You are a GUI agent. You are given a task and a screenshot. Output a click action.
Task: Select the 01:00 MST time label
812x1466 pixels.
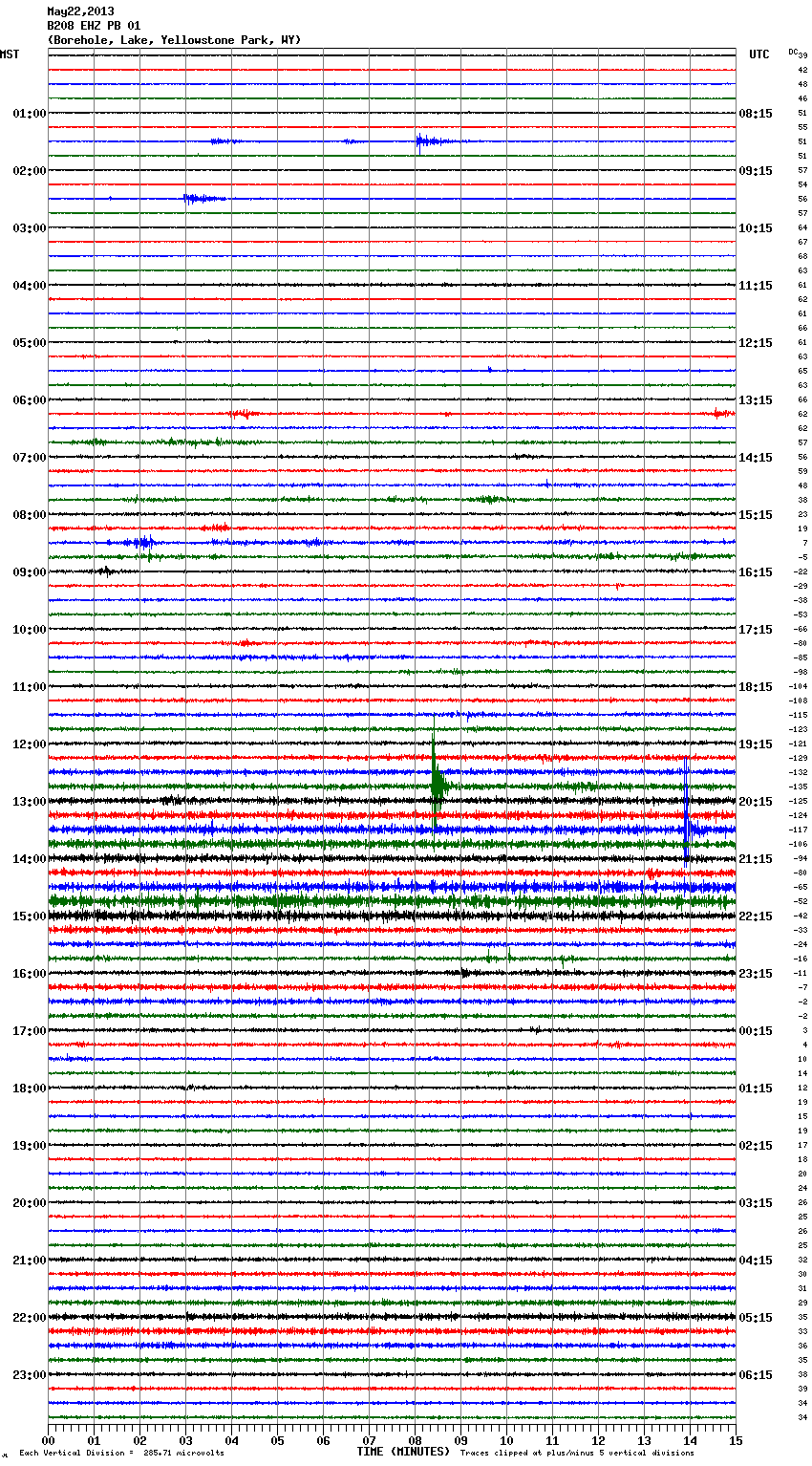point(29,114)
